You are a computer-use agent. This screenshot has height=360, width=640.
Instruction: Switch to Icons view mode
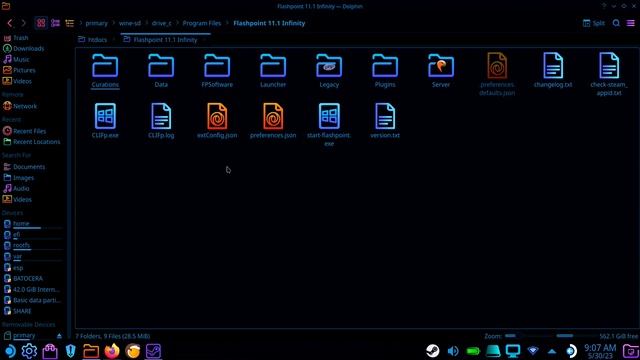point(41,23)
